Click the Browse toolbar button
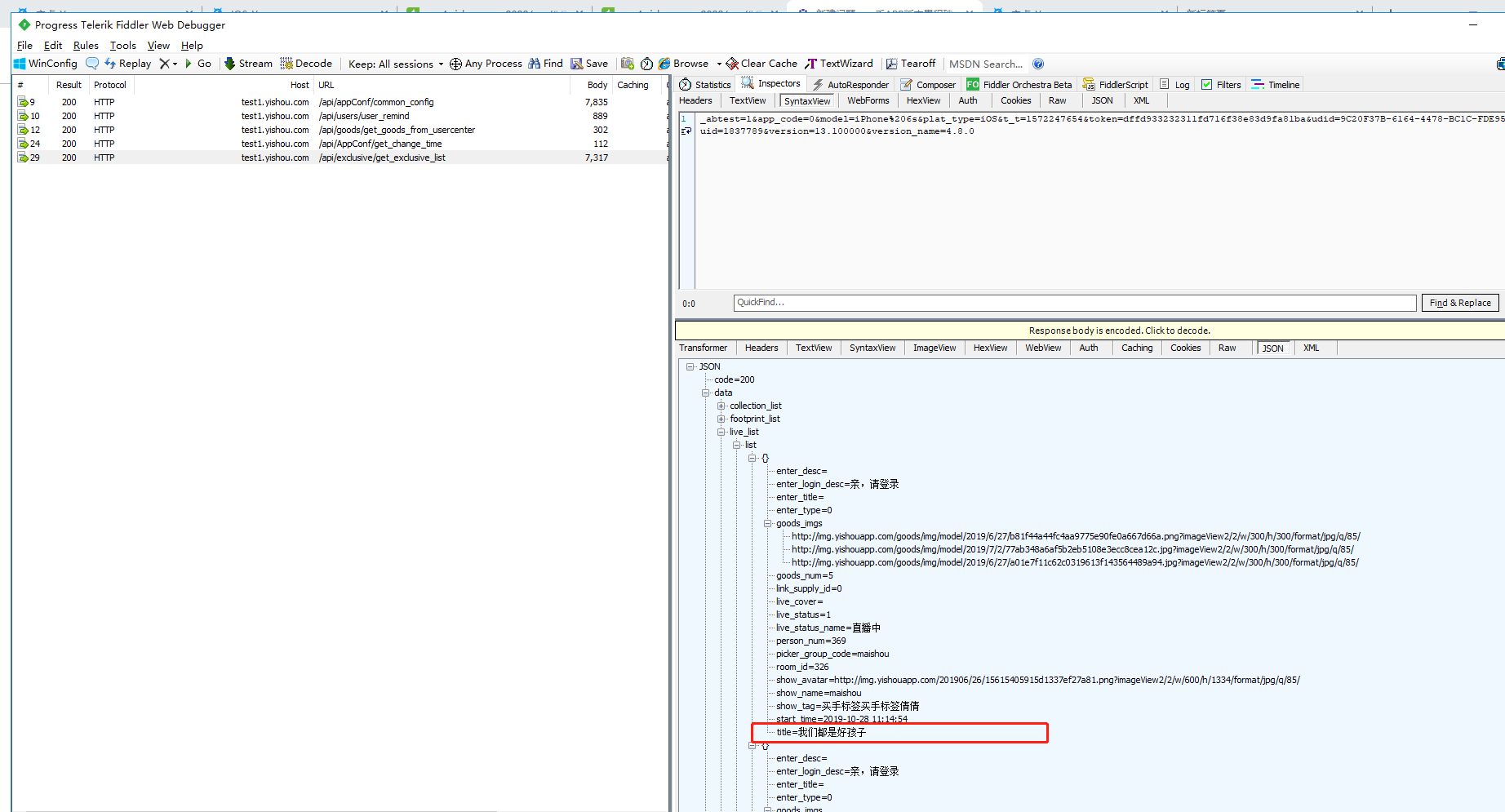Viewport: 1505px width, 812px height. pyautogui.click(x=684, y=64)
